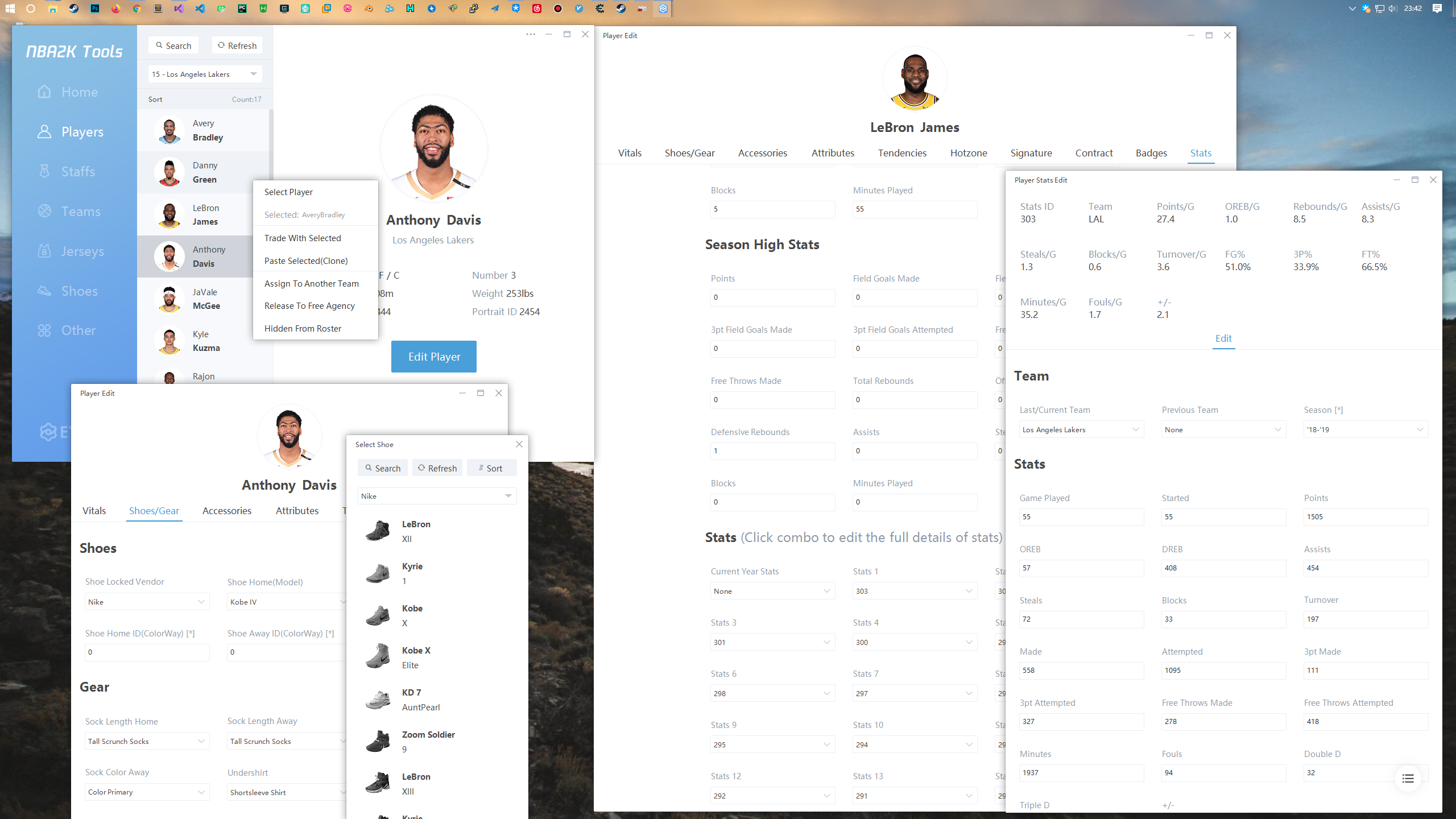Open Steam from the Windows taskbar
Image resolution: width=1456 pixels, height=819 pixels.
click(74, 9)
